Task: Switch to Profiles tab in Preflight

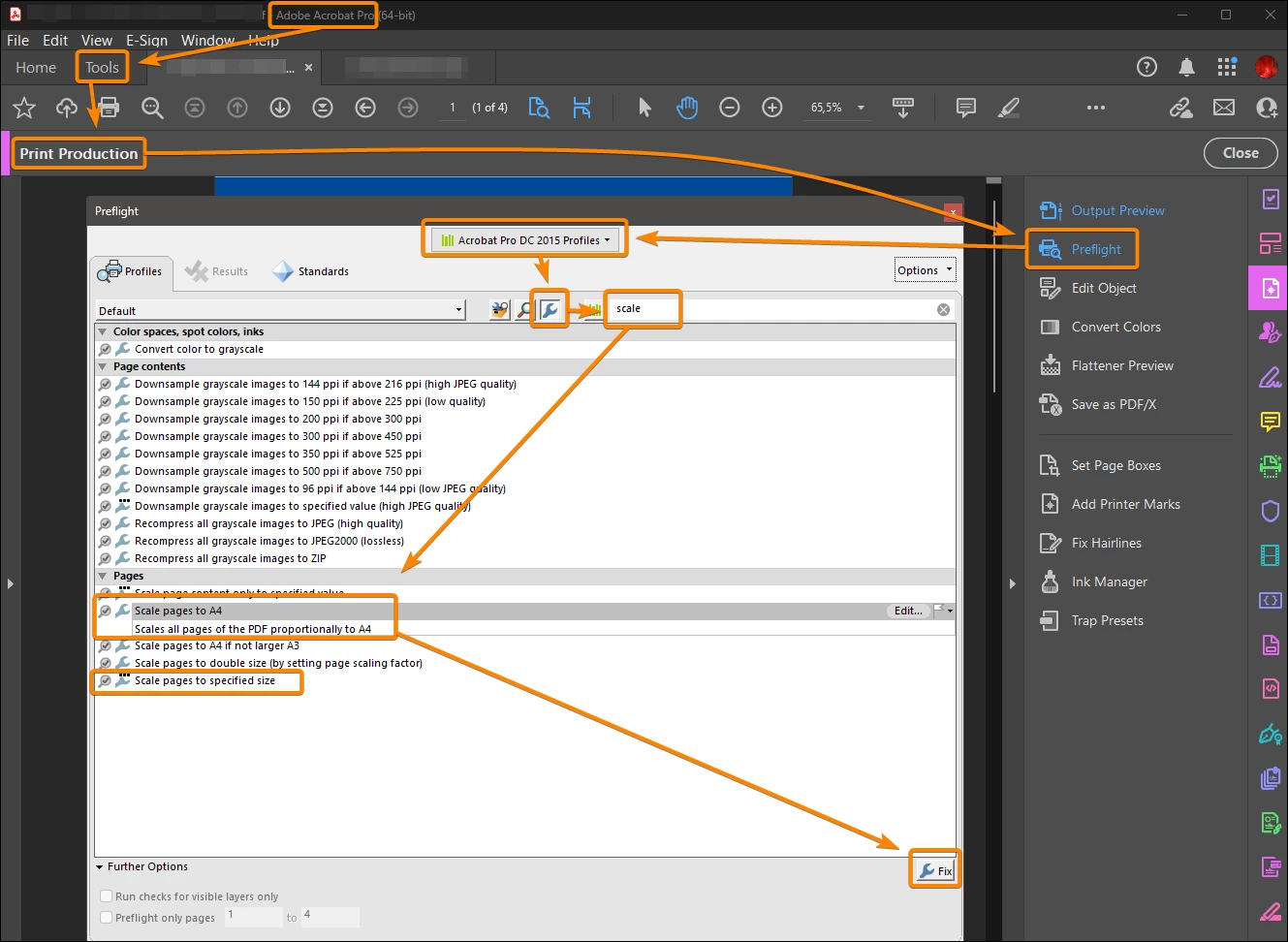Action: coord(131,271)
